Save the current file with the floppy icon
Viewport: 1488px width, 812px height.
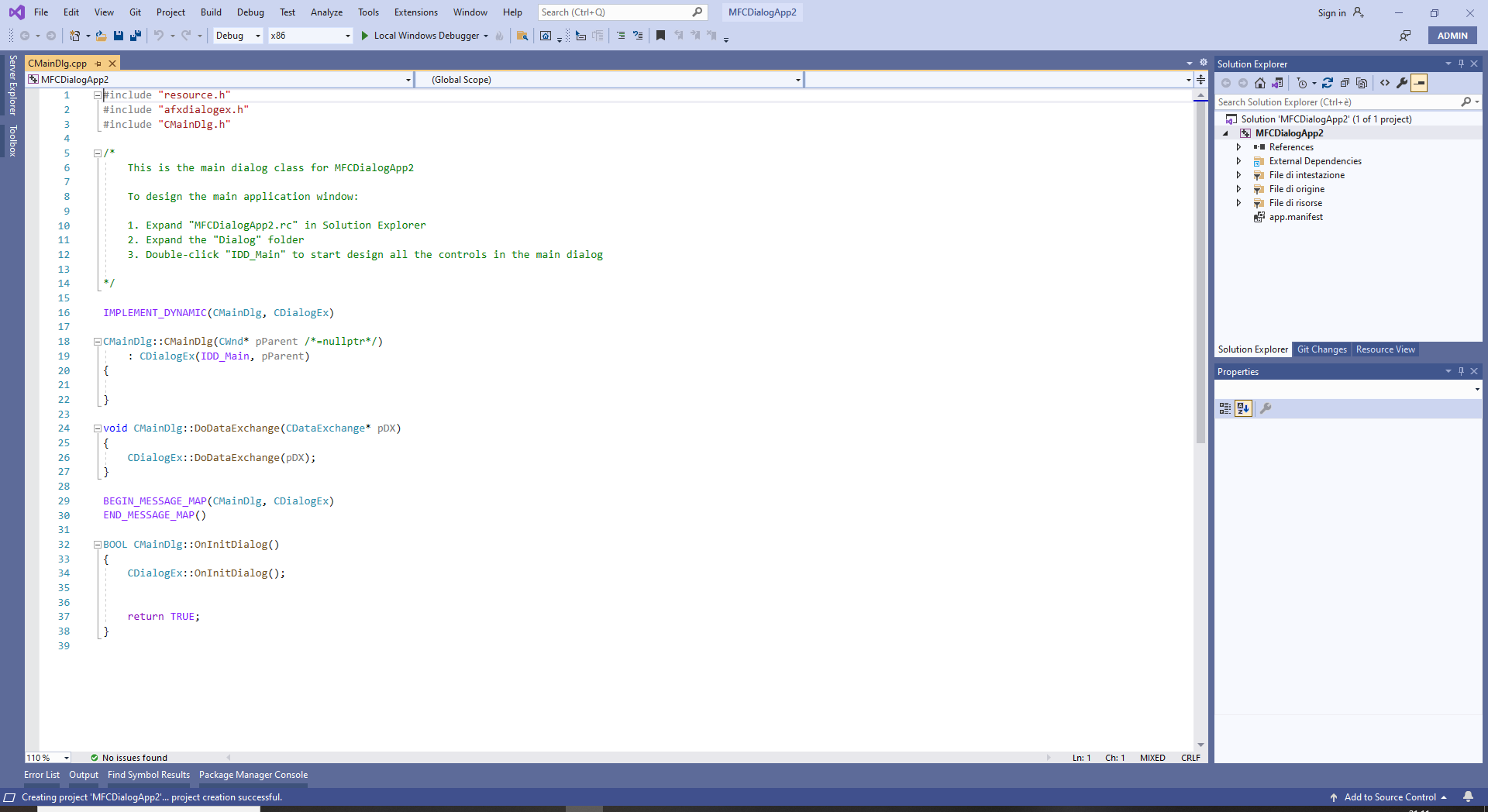(119, 36)
